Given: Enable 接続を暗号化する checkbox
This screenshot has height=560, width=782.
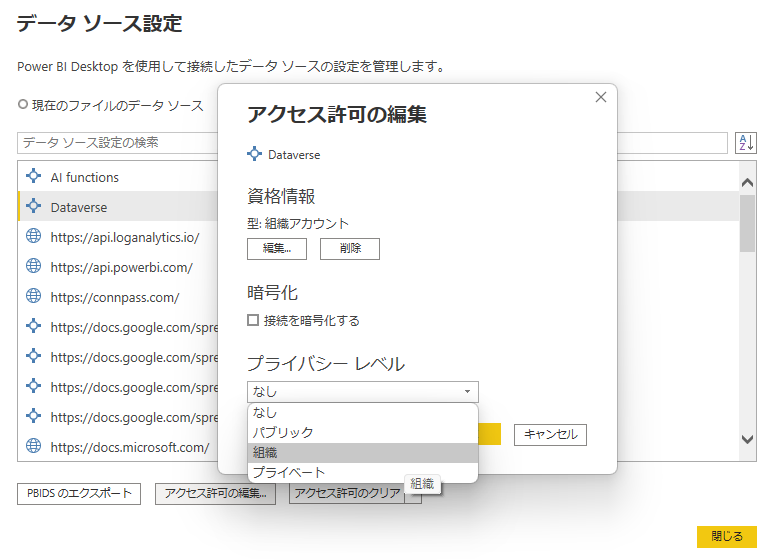Looking at the screenshot, I should [x=253, y=321].
